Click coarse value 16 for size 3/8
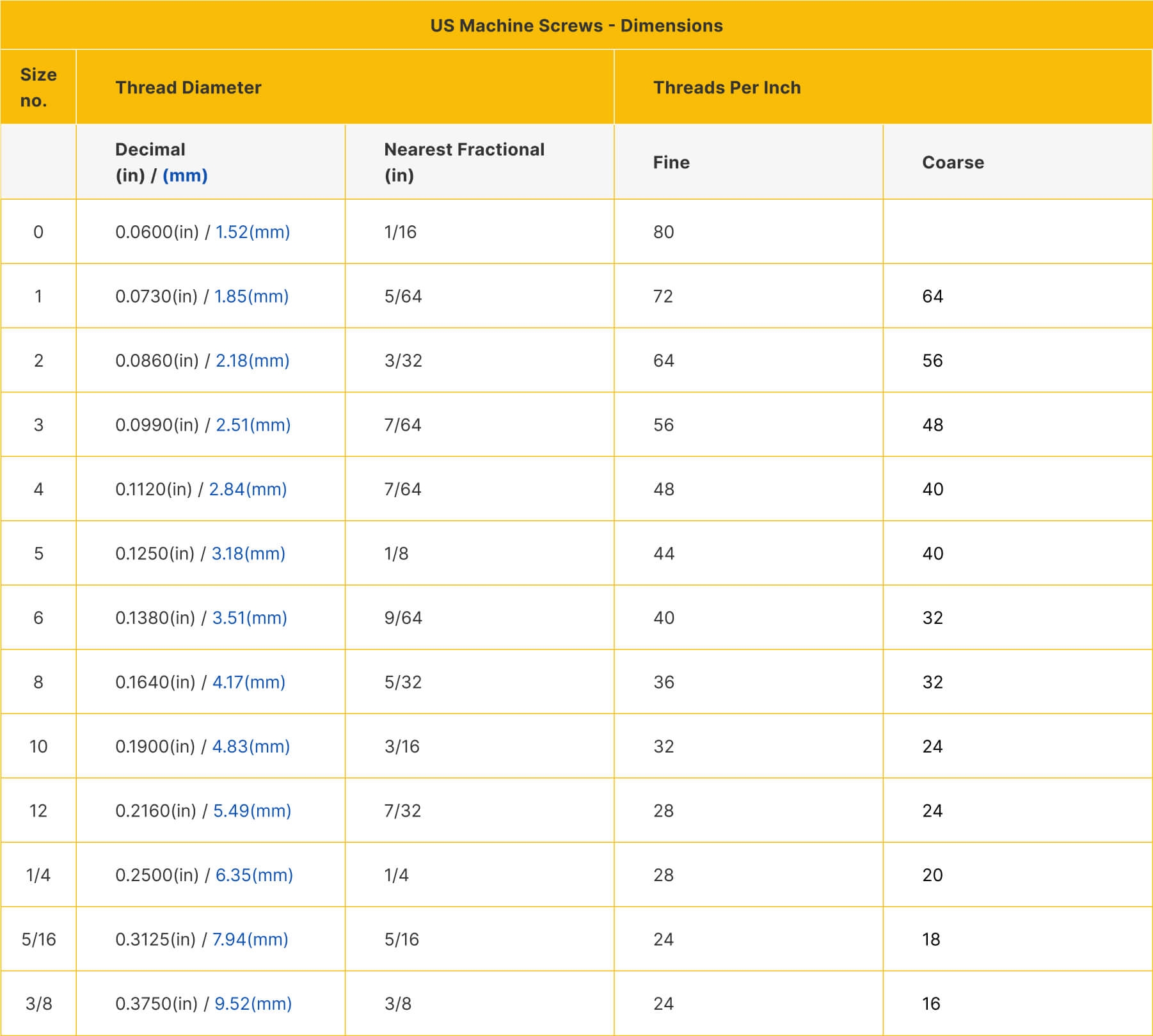Screen dimensions: 1153x1036 933,1002
